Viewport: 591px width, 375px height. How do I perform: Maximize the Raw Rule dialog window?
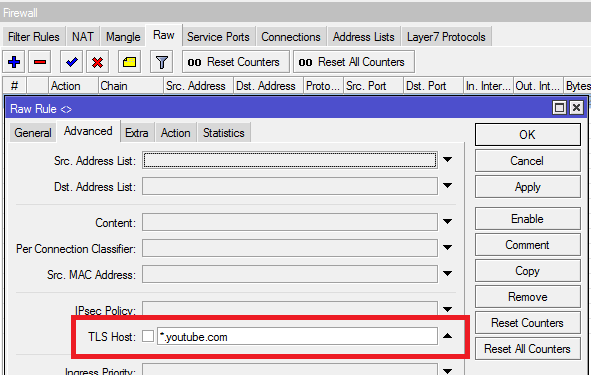click(559, 108)
